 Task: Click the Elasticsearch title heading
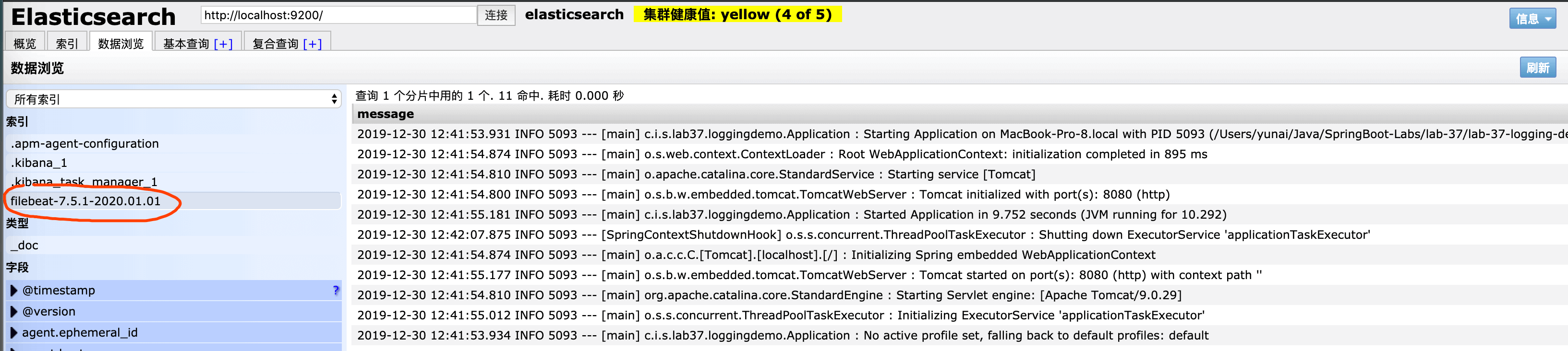[x=93, y=16]
